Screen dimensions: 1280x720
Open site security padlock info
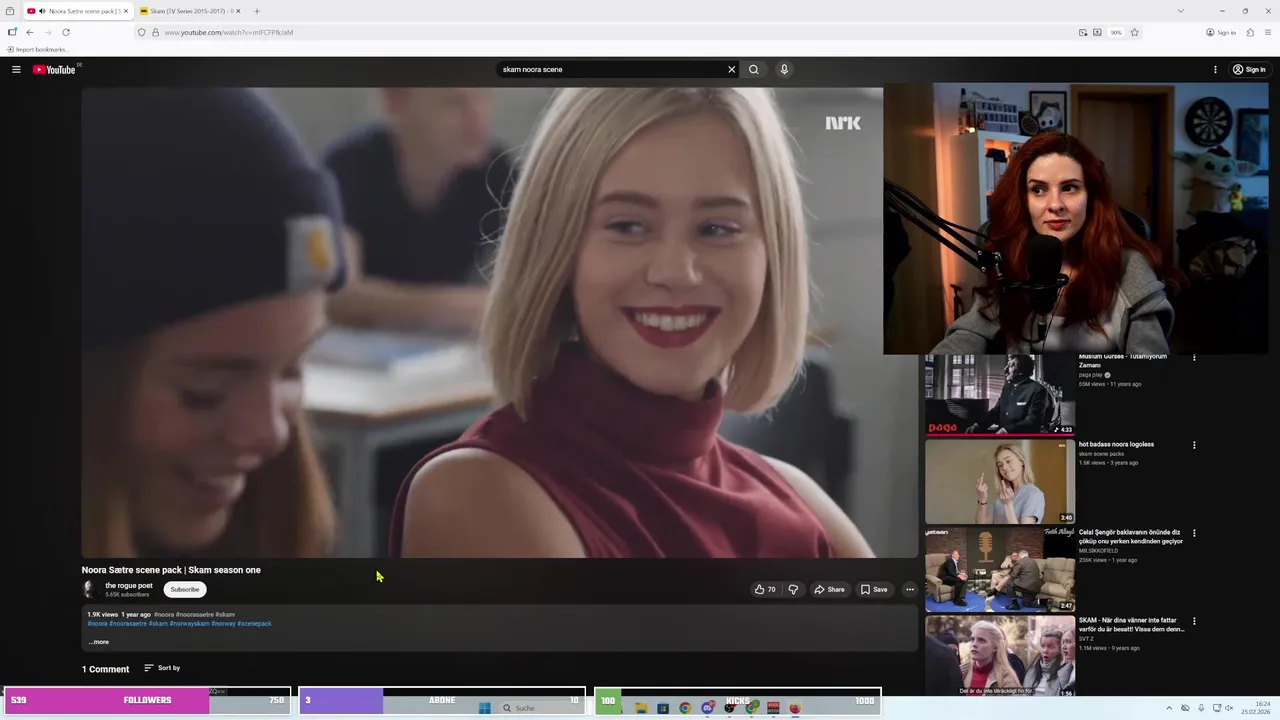(x=155, y=32)
